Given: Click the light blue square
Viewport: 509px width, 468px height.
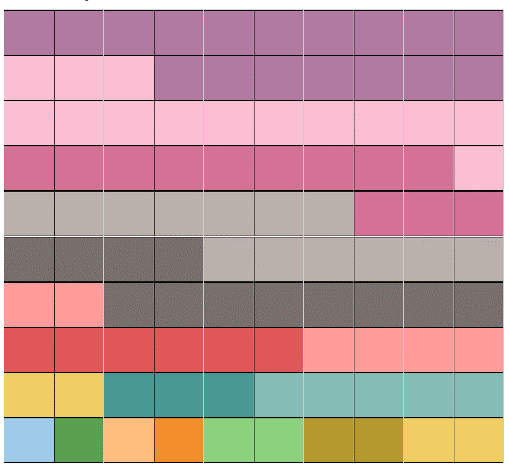Looking at the screenshot, I should tap(29, 440).
